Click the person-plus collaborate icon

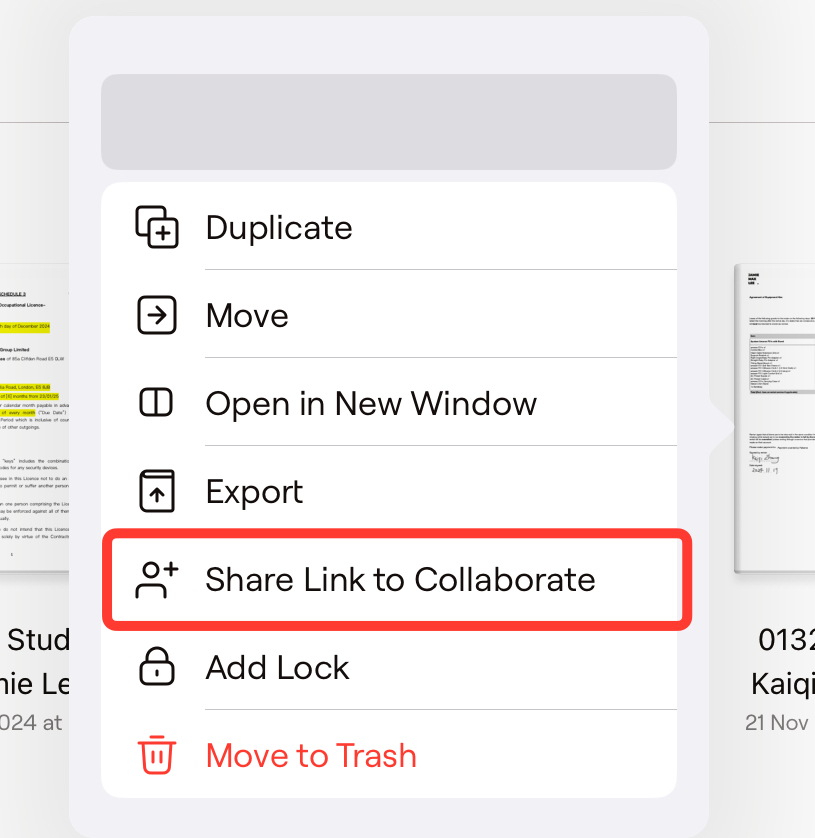157,579
